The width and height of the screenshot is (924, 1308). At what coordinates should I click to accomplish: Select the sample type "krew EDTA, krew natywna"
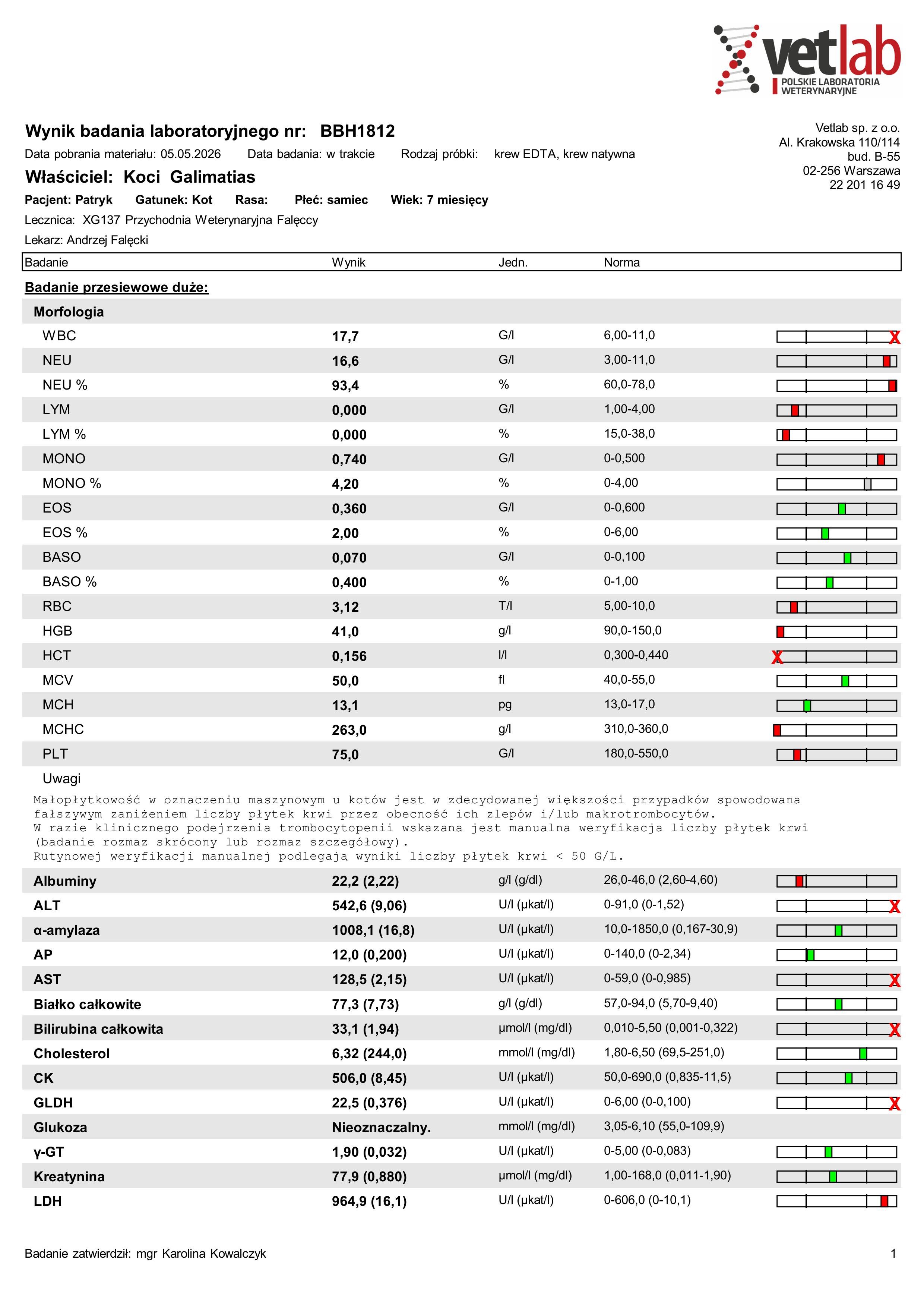click(564, 154)
